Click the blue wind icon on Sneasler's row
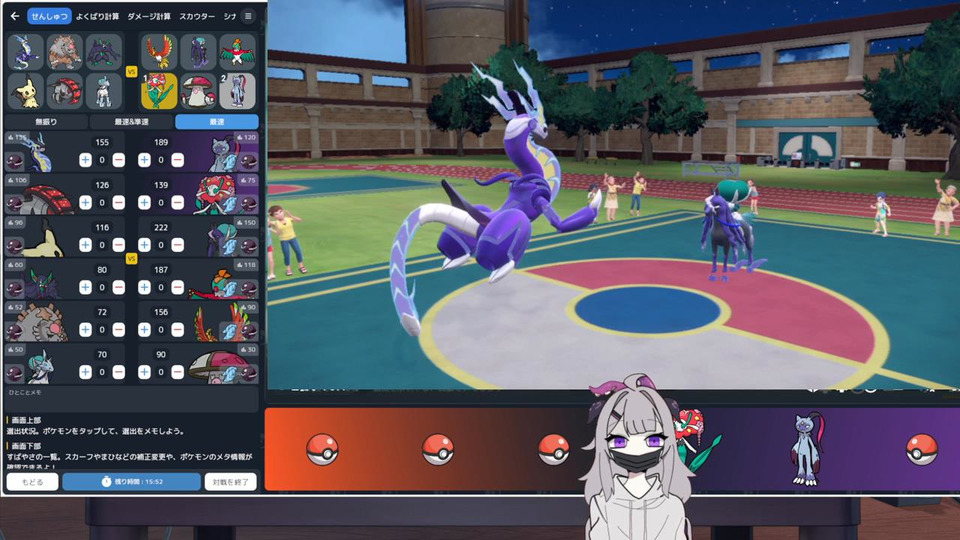Screen dimensions: 960x540 (x=229, y=162)
